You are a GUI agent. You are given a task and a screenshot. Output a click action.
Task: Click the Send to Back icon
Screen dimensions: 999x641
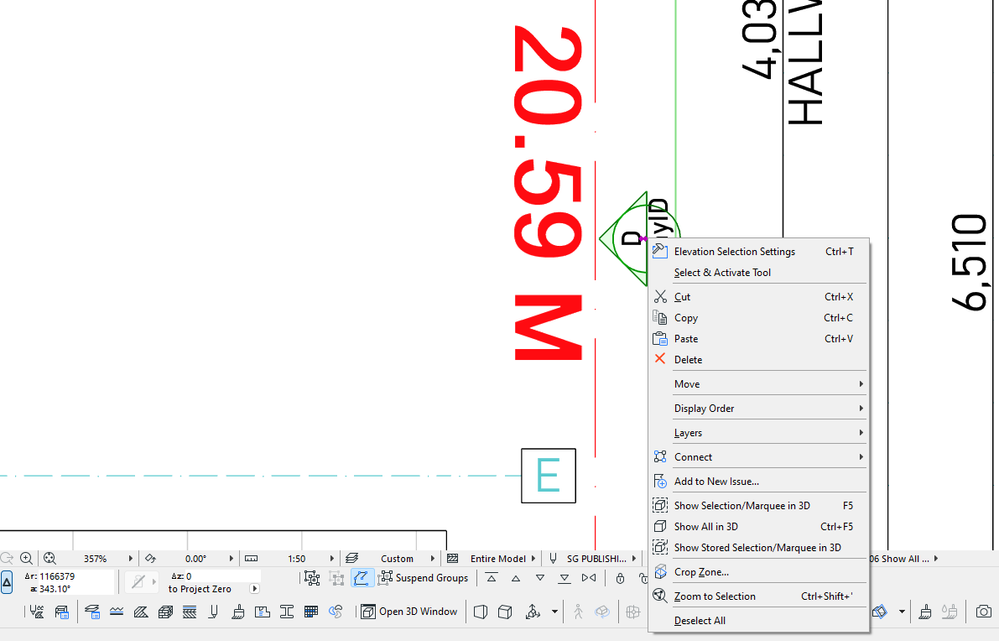[564, 579]
